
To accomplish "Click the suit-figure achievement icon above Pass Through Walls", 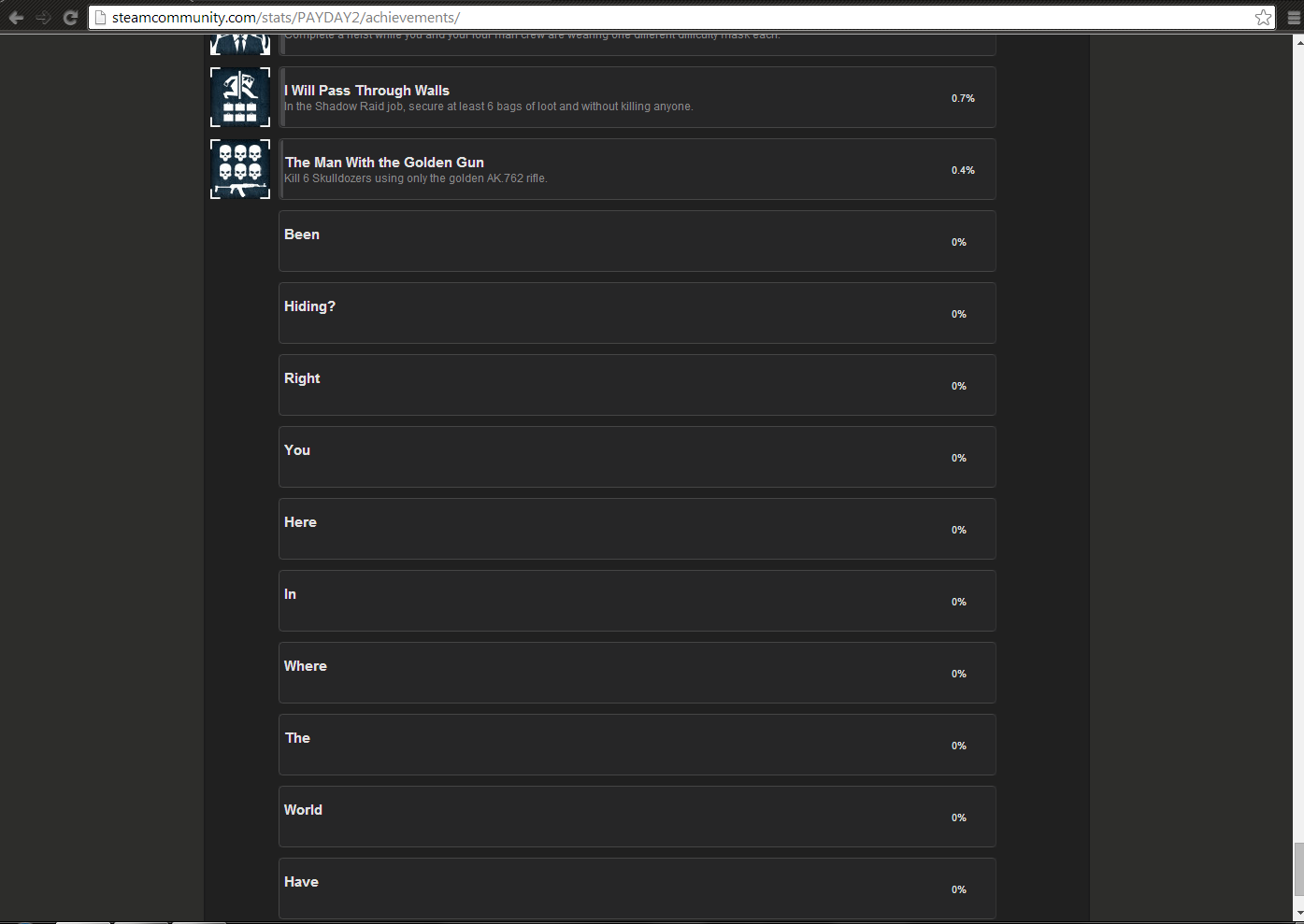I will point(240,44).
